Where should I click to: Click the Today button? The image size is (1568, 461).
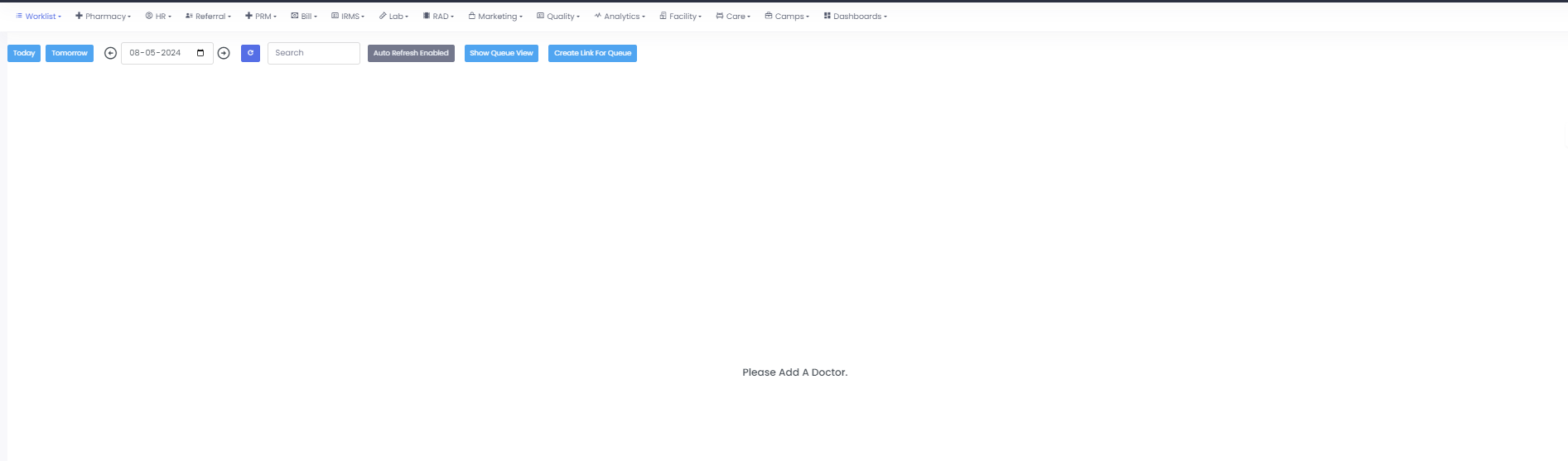pyautogui.click(x=24, y=53)
